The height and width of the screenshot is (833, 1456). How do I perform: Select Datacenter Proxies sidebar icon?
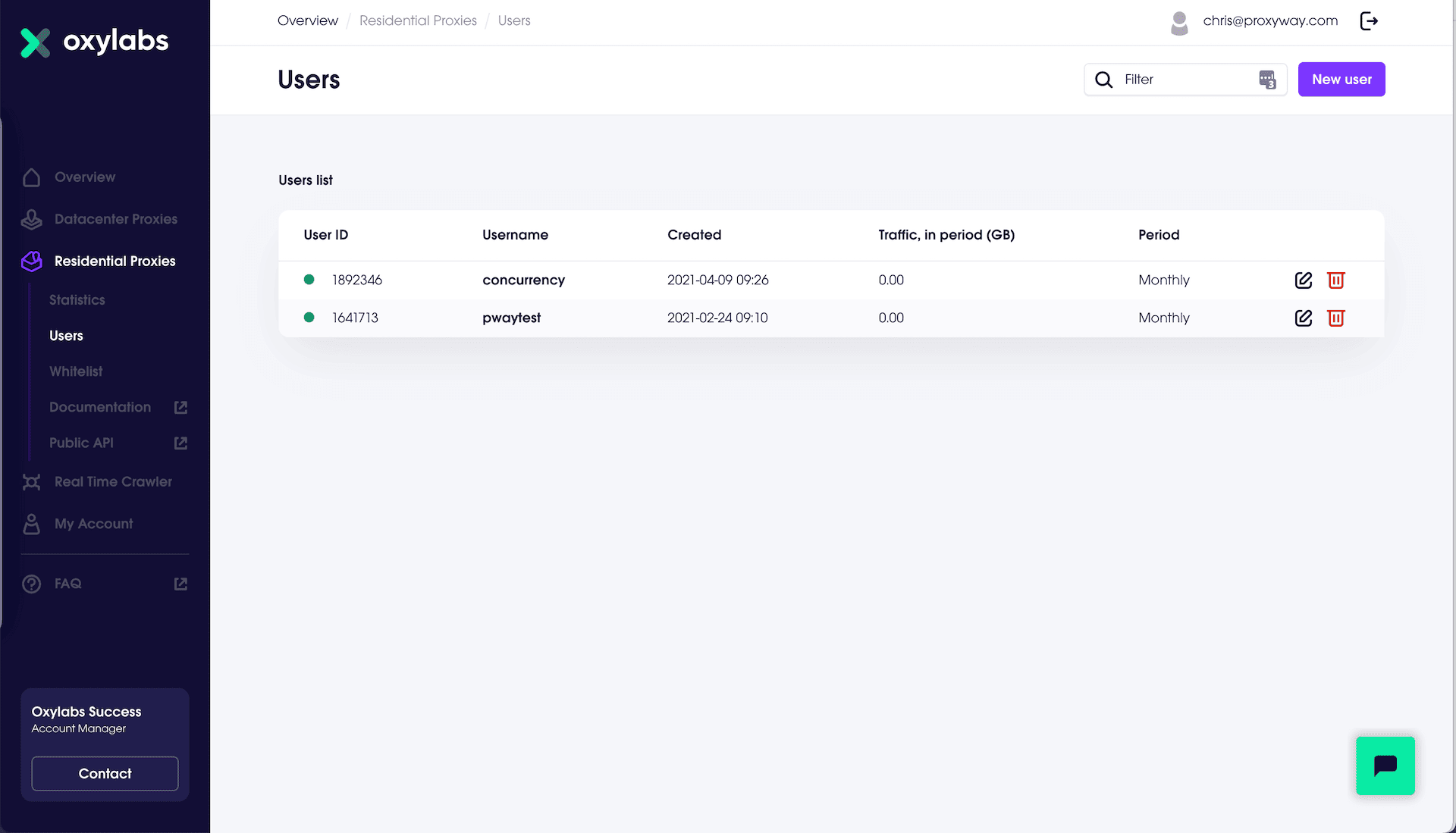31,219
